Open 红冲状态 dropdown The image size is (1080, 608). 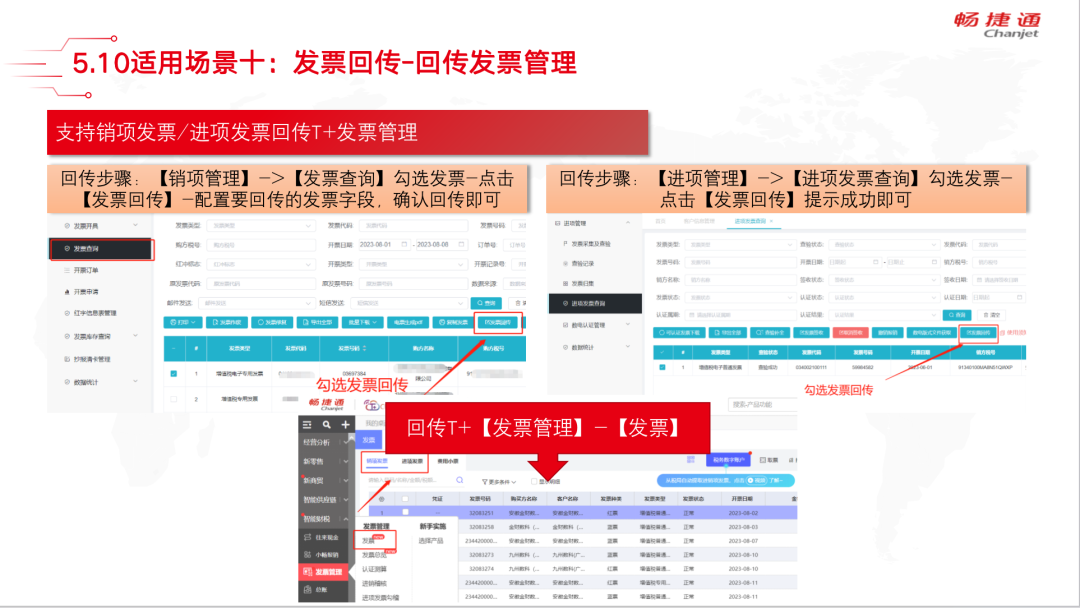262,264
